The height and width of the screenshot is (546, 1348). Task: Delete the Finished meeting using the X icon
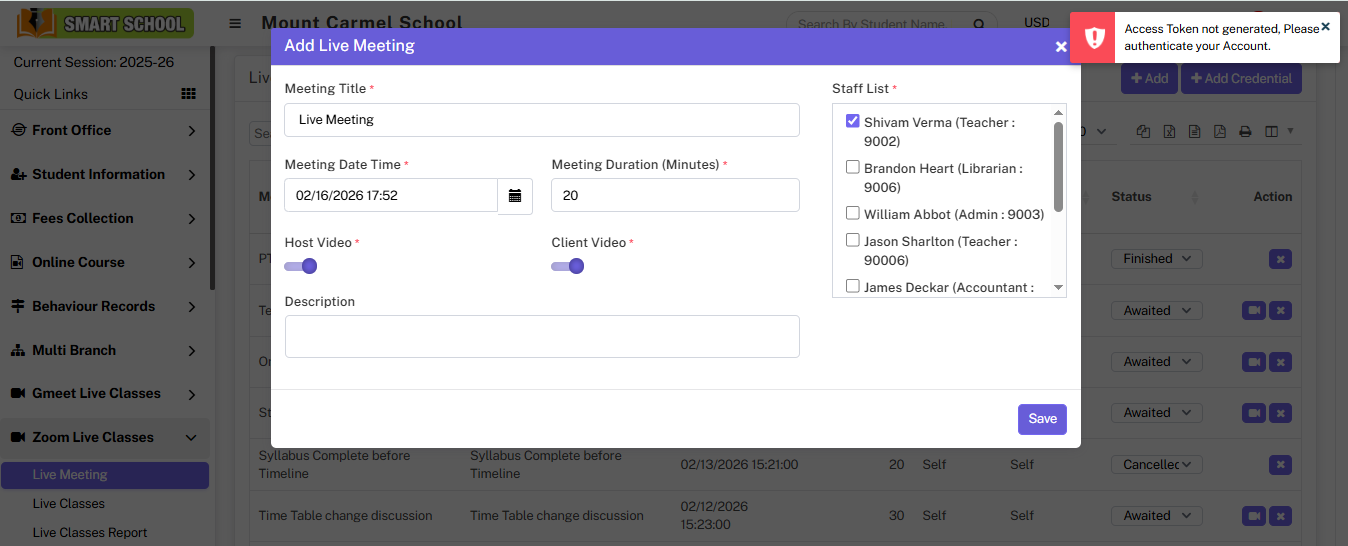[x=1280, y=259]
